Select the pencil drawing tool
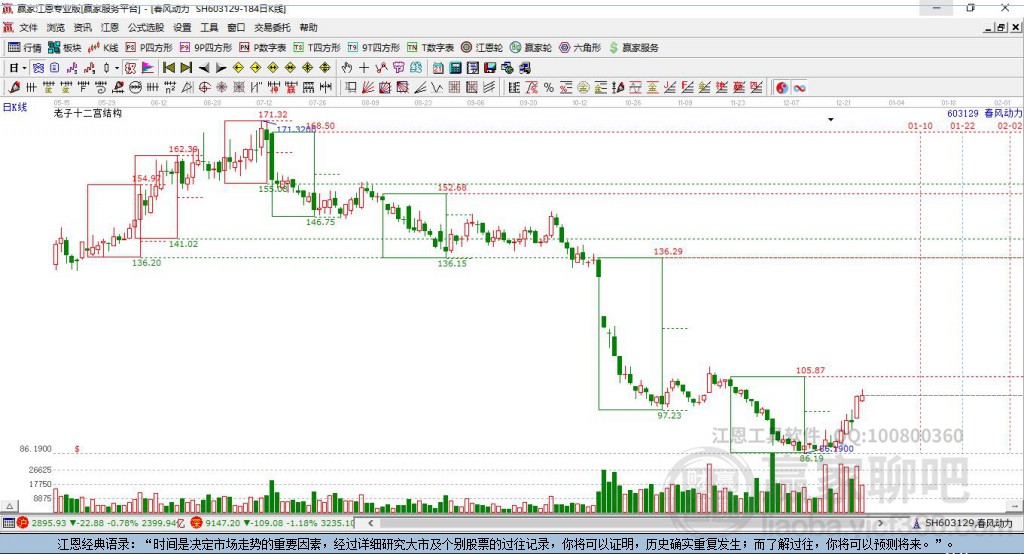Screen dimensions: 1024x554 (x=14, y=88)
